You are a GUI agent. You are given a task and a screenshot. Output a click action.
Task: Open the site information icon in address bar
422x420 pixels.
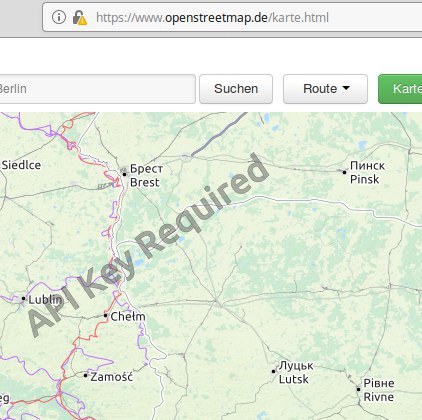point(59,17)
